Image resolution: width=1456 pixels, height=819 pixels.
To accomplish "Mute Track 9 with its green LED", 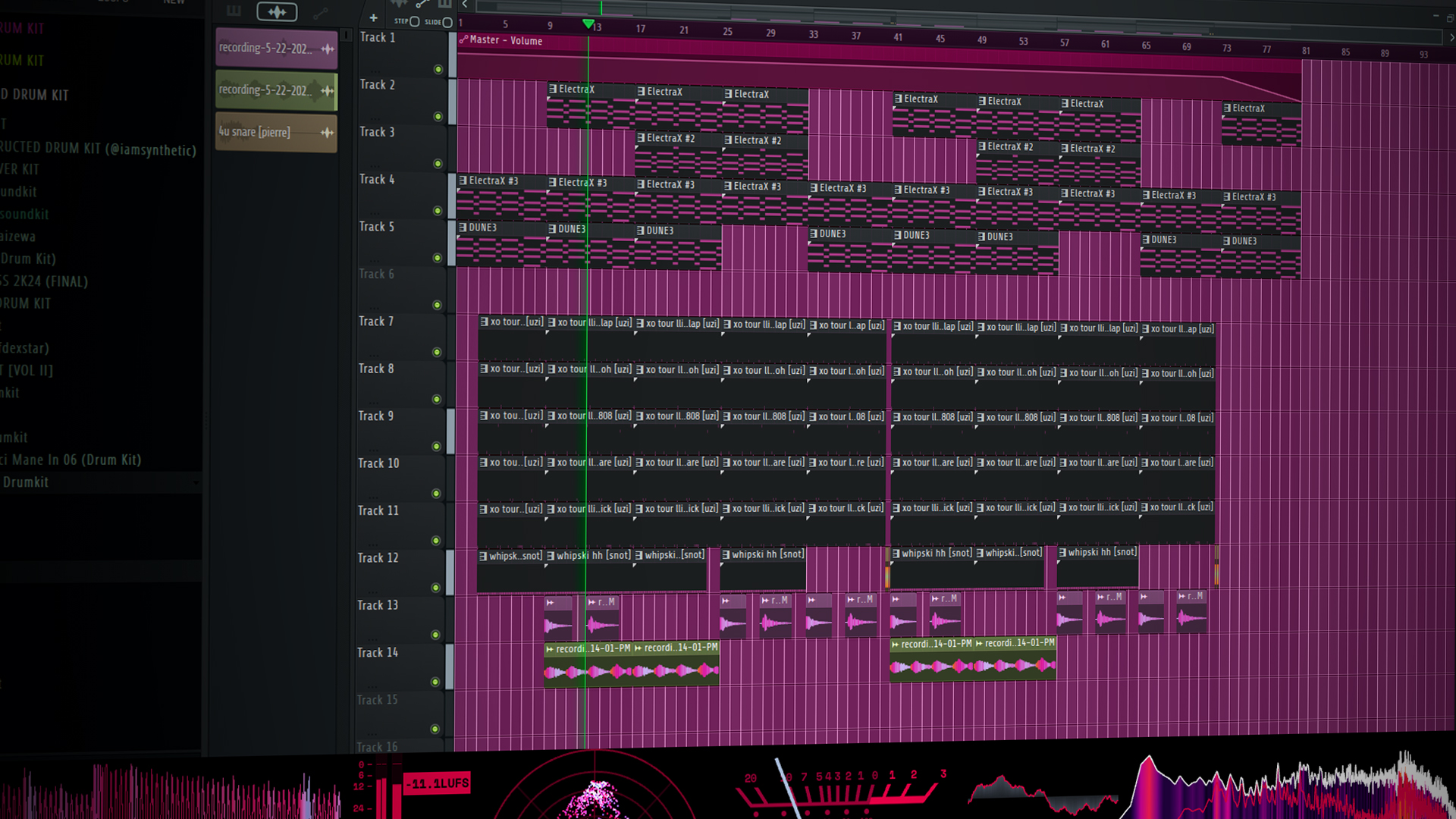I will coord(436,446).
